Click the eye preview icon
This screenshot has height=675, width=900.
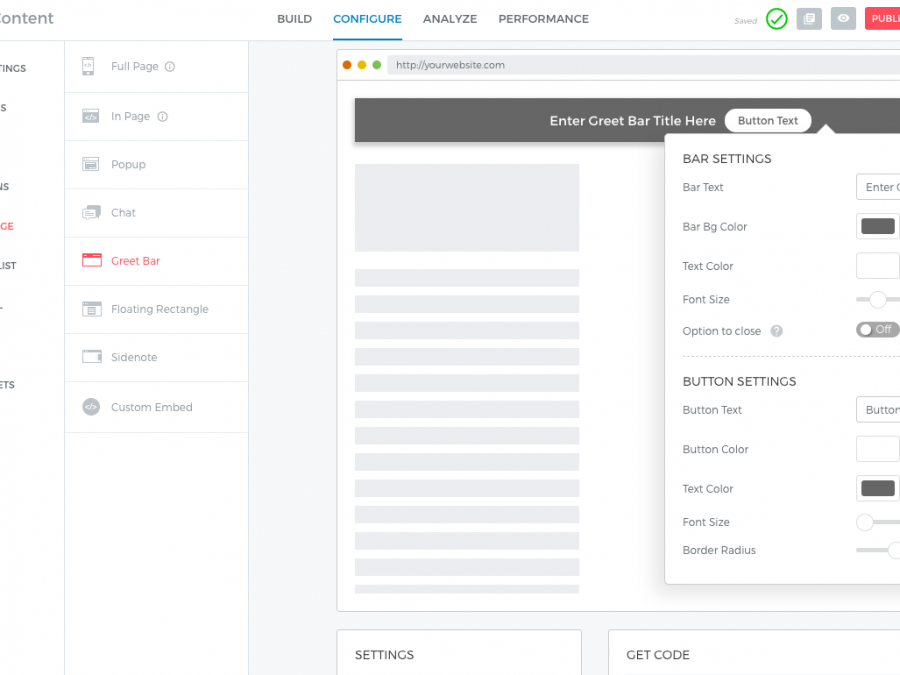pyautogui.click(x=843, y=19)
